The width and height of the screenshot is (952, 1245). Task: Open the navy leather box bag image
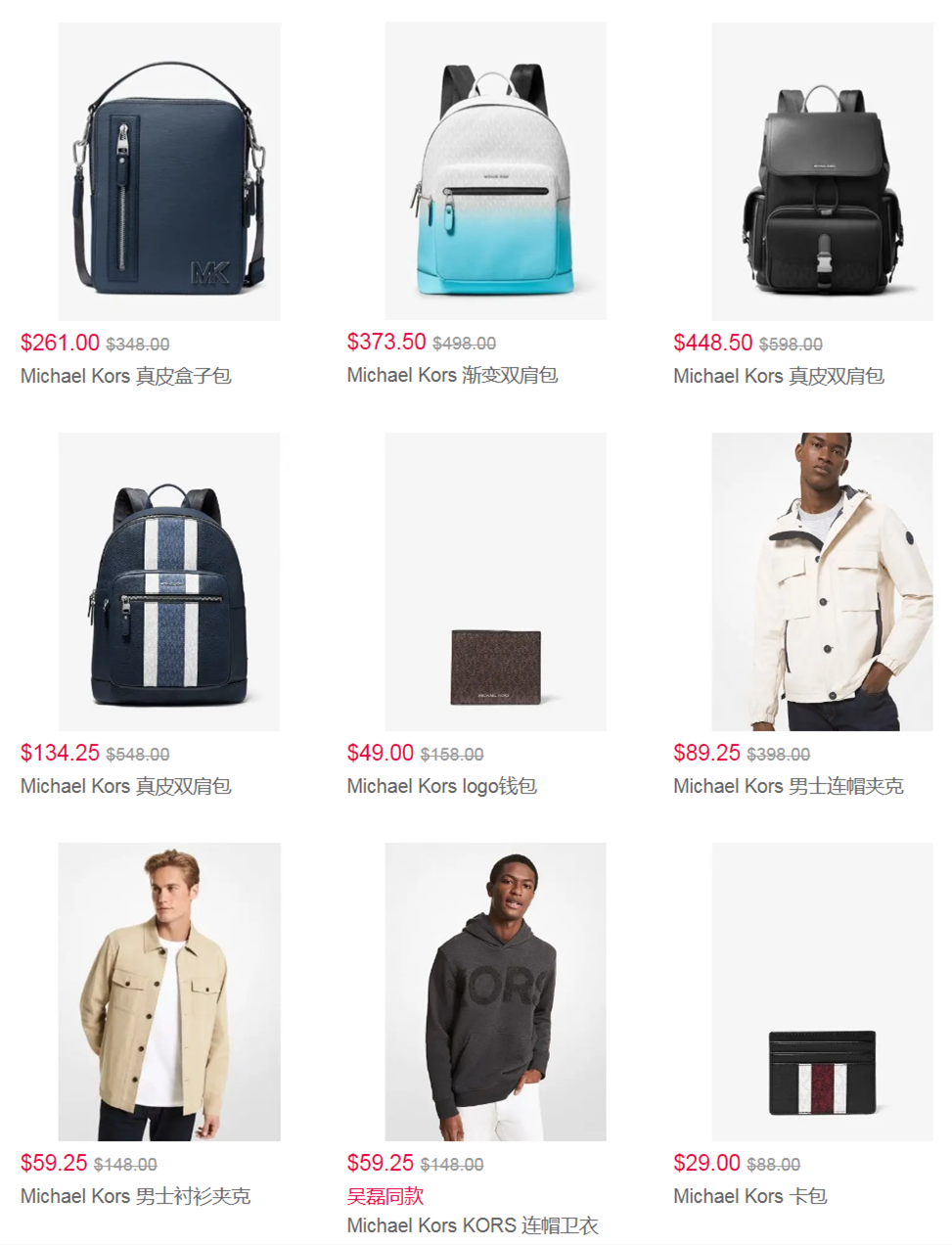point(169,171)
